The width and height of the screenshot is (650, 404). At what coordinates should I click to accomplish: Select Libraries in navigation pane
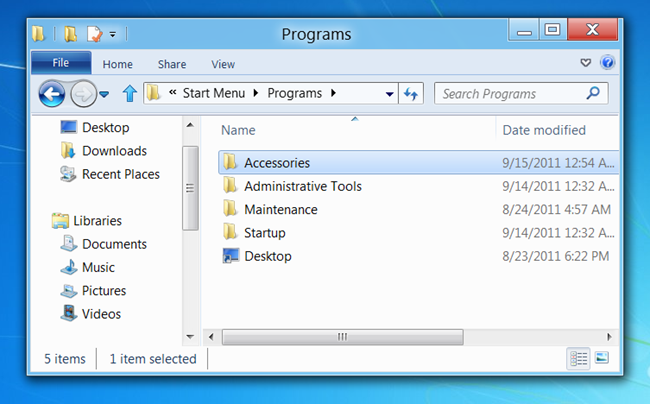[97, 221]
